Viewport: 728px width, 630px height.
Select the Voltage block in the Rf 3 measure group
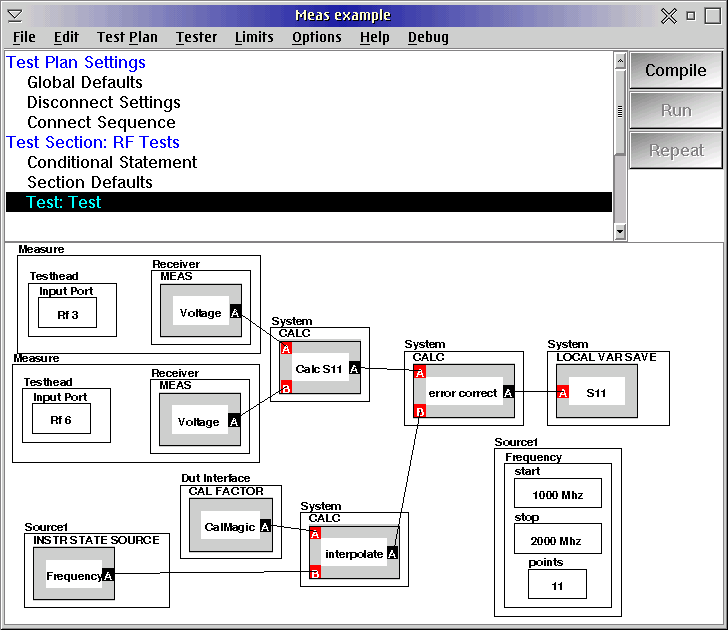tap(201, 310)
